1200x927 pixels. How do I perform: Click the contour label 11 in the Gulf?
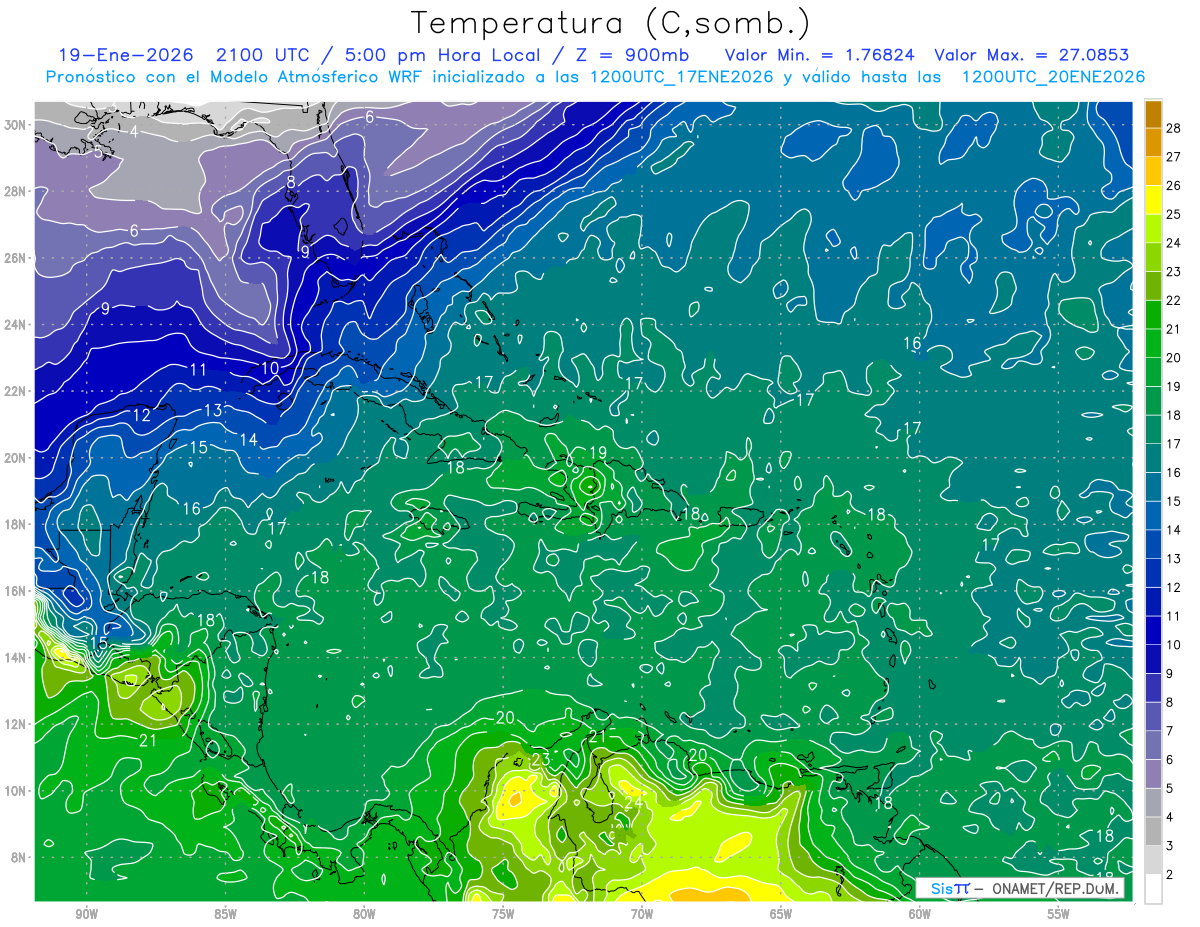(198, 370)
